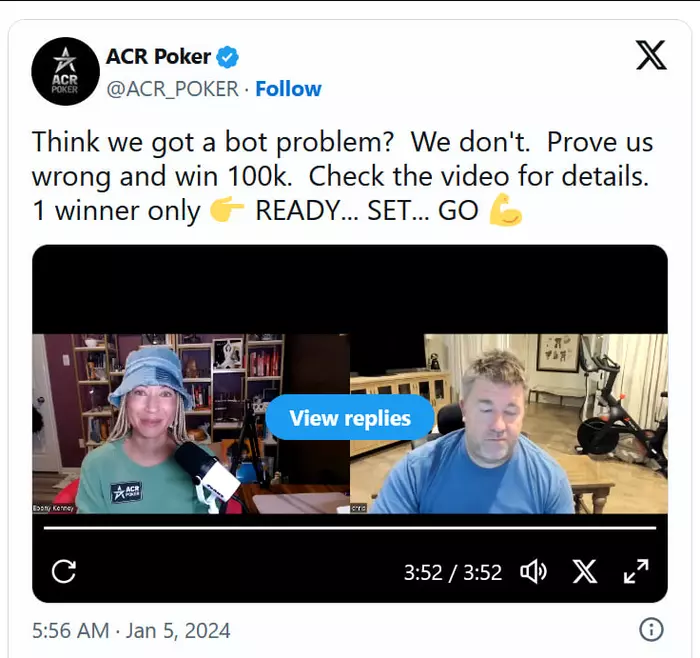Click the flexed biceps emoji
700x658 pixels.
pos(506,210)
